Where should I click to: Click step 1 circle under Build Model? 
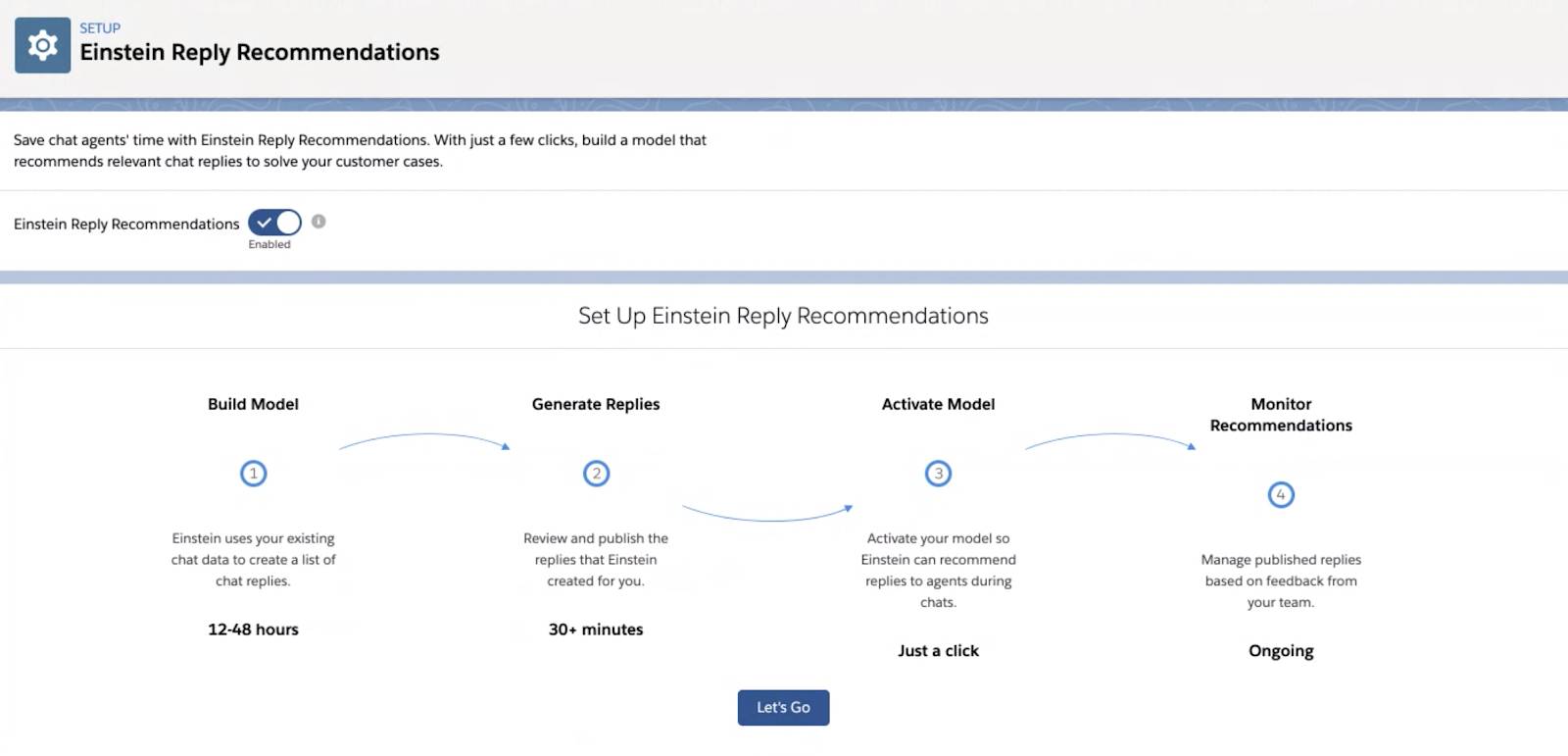tap(253, 474)
